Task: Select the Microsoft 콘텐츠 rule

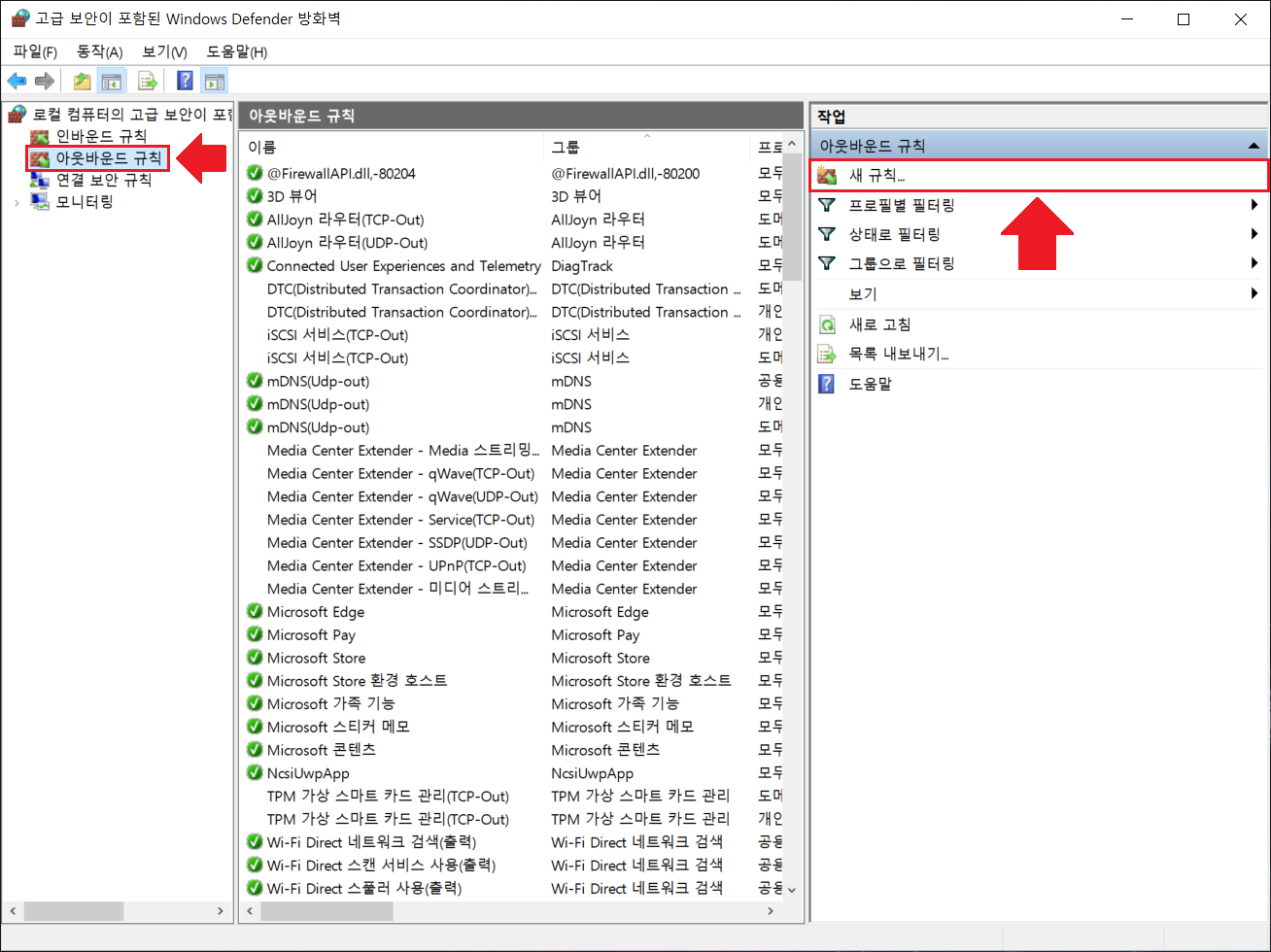Action: 322,751
